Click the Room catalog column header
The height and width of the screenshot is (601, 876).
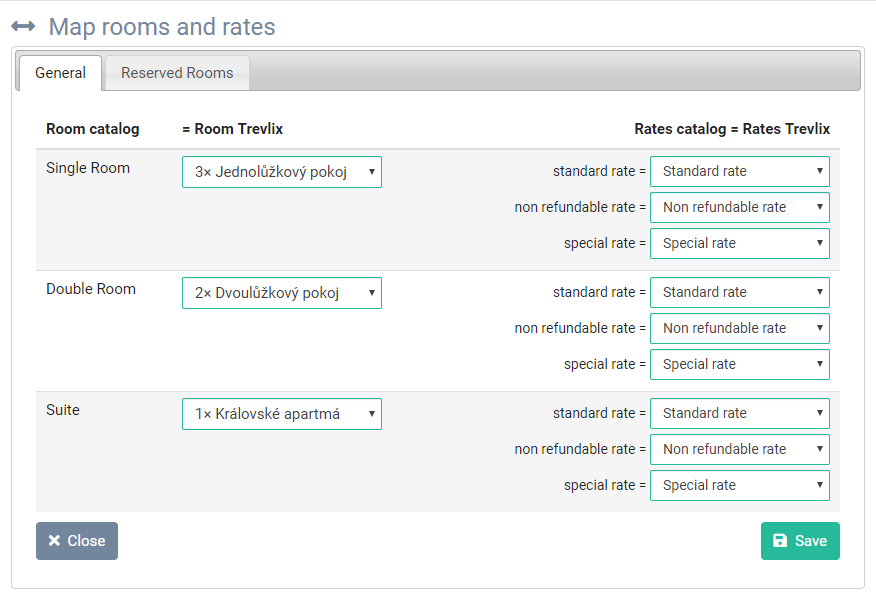pos(93,129)
